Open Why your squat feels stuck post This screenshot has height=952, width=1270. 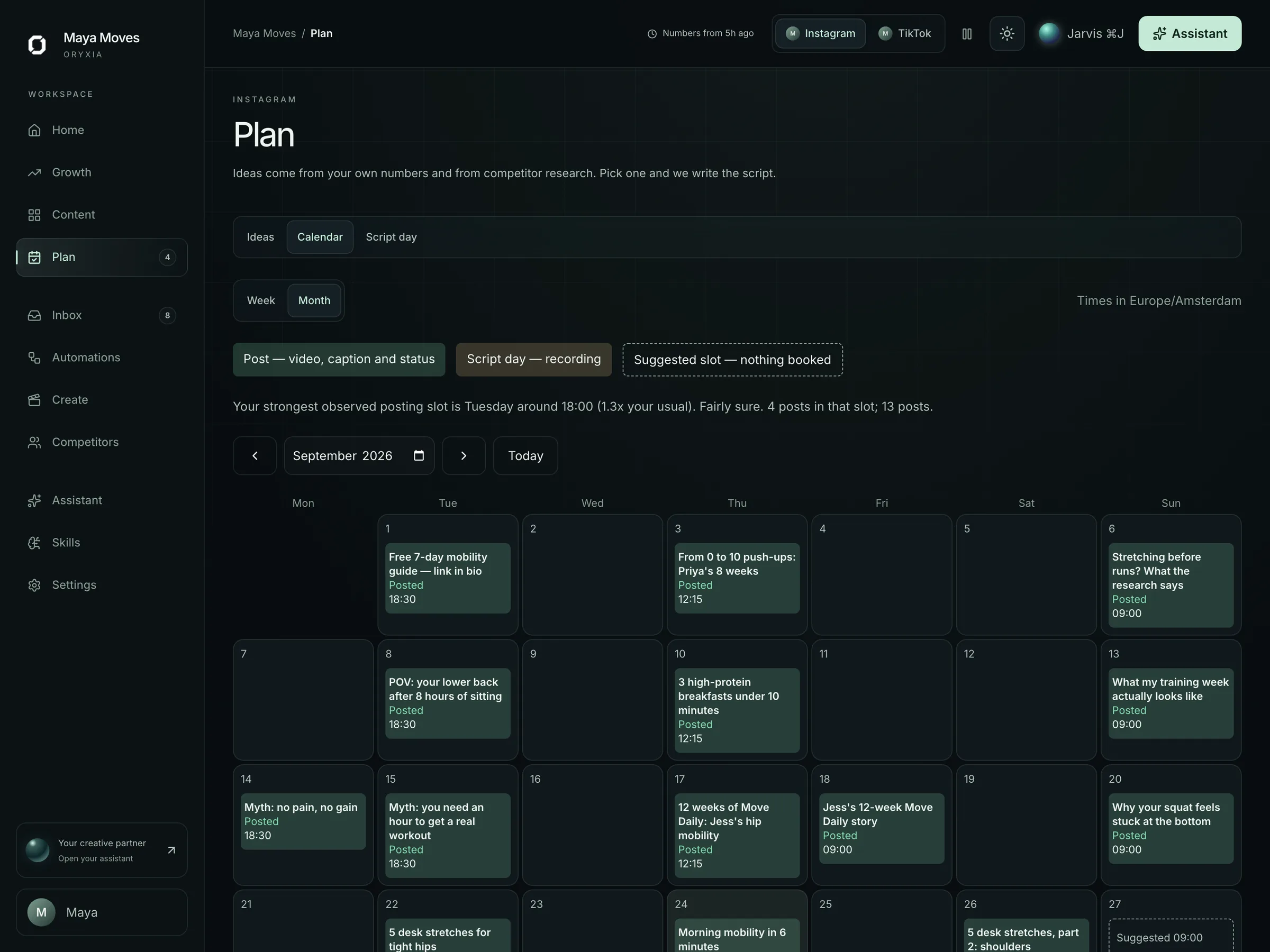(x=1171, y=829)
